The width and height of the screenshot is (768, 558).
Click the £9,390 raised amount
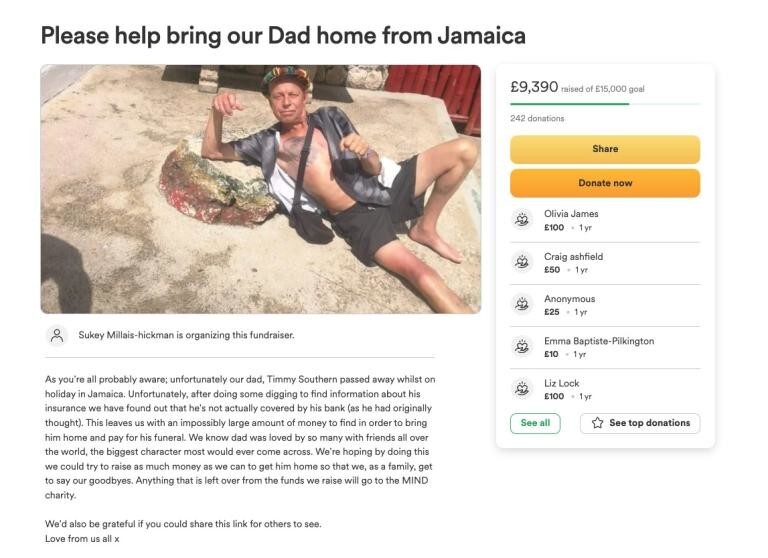[x=534, y=87]
